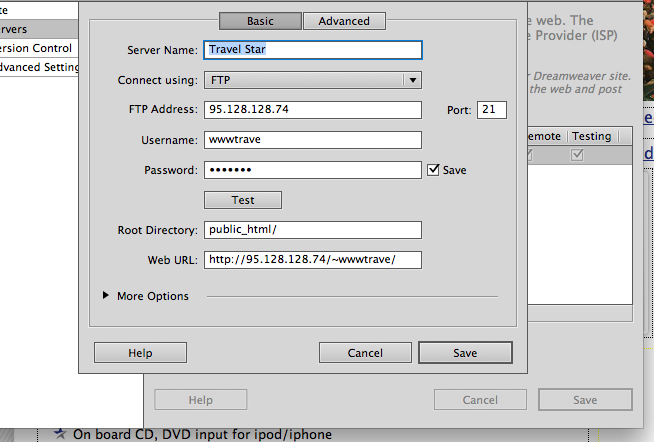Click the FTP Address field
Viewport: 654px width, 442px height.
pyautogui.click(x=312, y=110)
